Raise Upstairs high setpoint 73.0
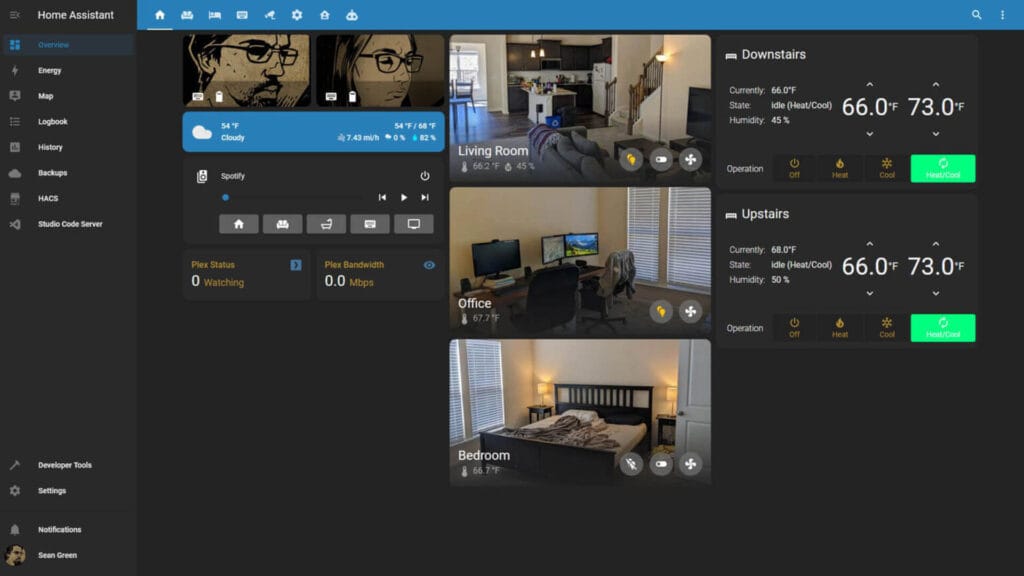Screen dimensions: 1024x576 pyautogui.click(x=936, y=244)
